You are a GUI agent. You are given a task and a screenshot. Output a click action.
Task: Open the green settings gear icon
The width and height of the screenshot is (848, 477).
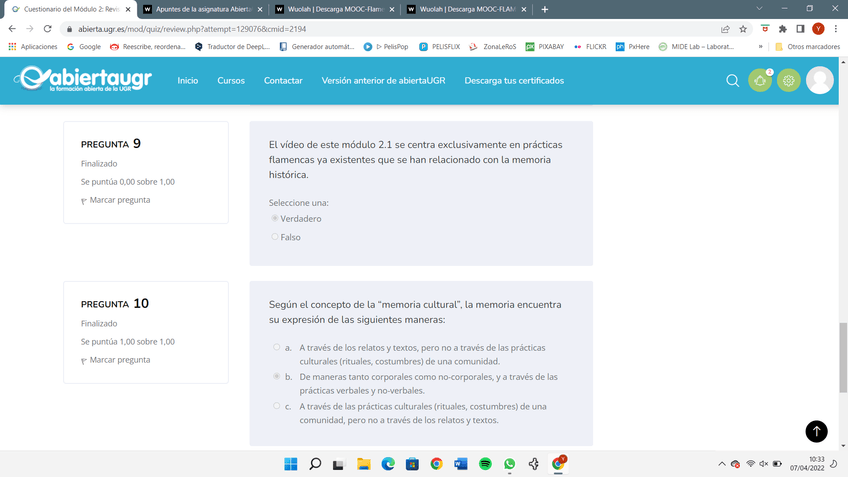(789, 81)
